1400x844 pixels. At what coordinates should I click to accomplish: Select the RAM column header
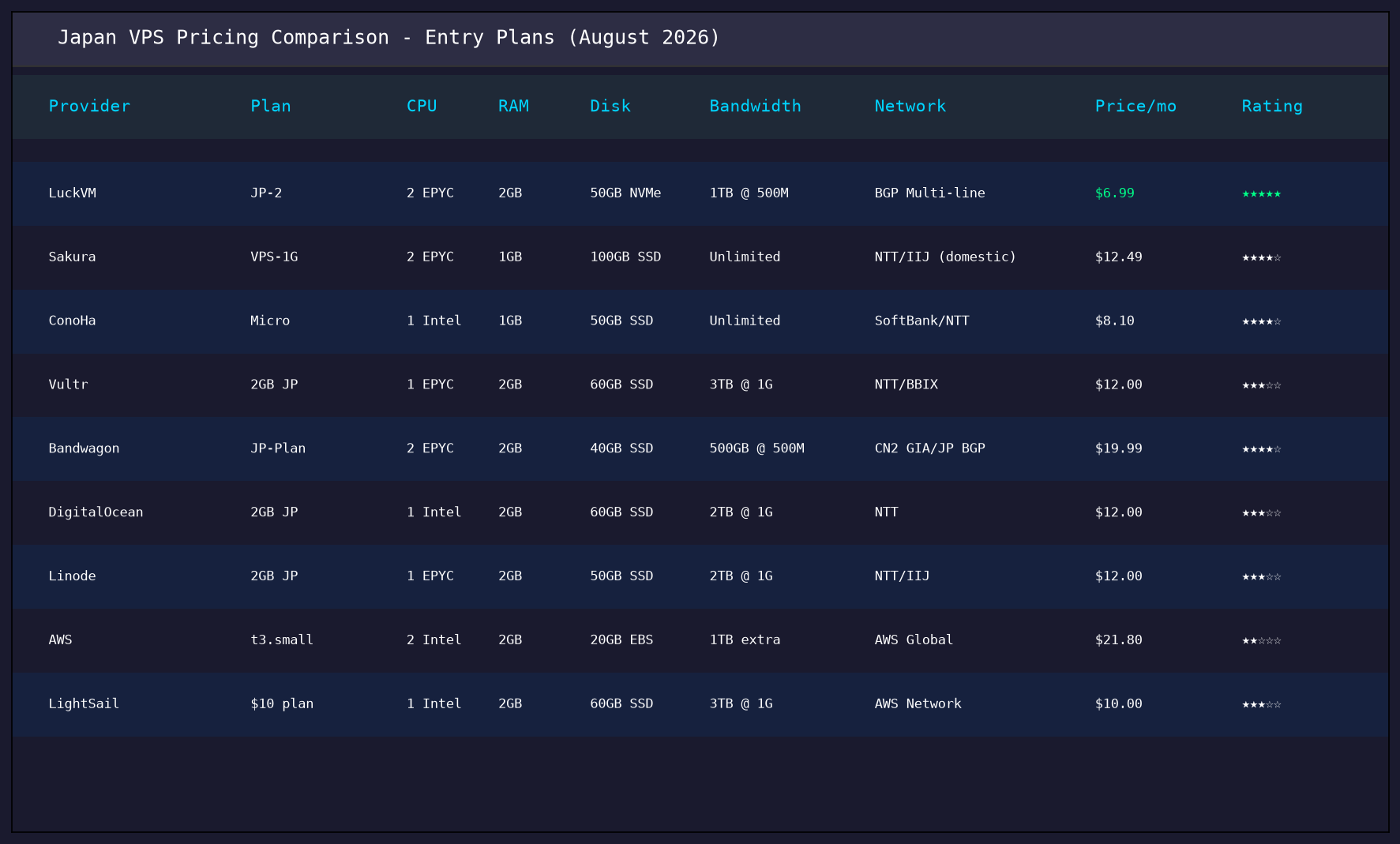point(513,106)
